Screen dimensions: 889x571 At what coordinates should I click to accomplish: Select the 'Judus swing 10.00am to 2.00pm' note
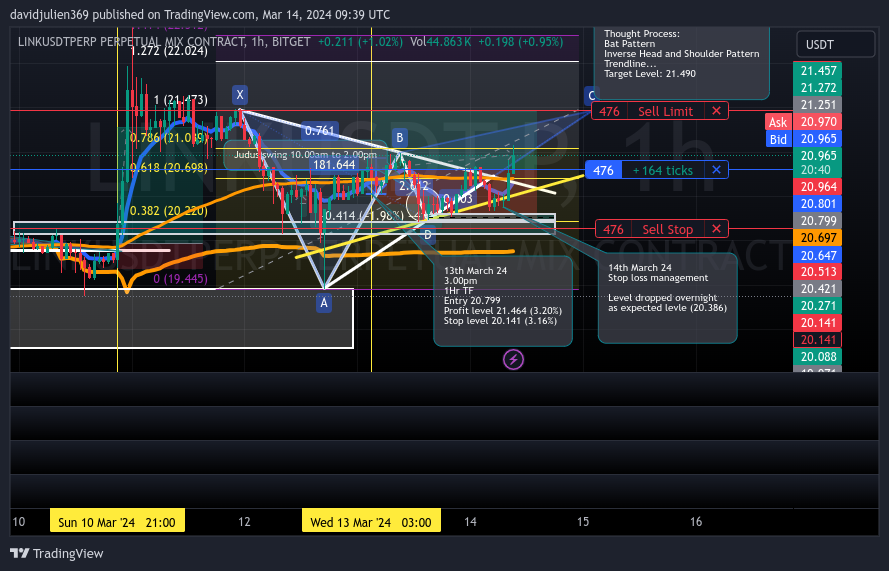pyautogui.click(x=305, y=155)
